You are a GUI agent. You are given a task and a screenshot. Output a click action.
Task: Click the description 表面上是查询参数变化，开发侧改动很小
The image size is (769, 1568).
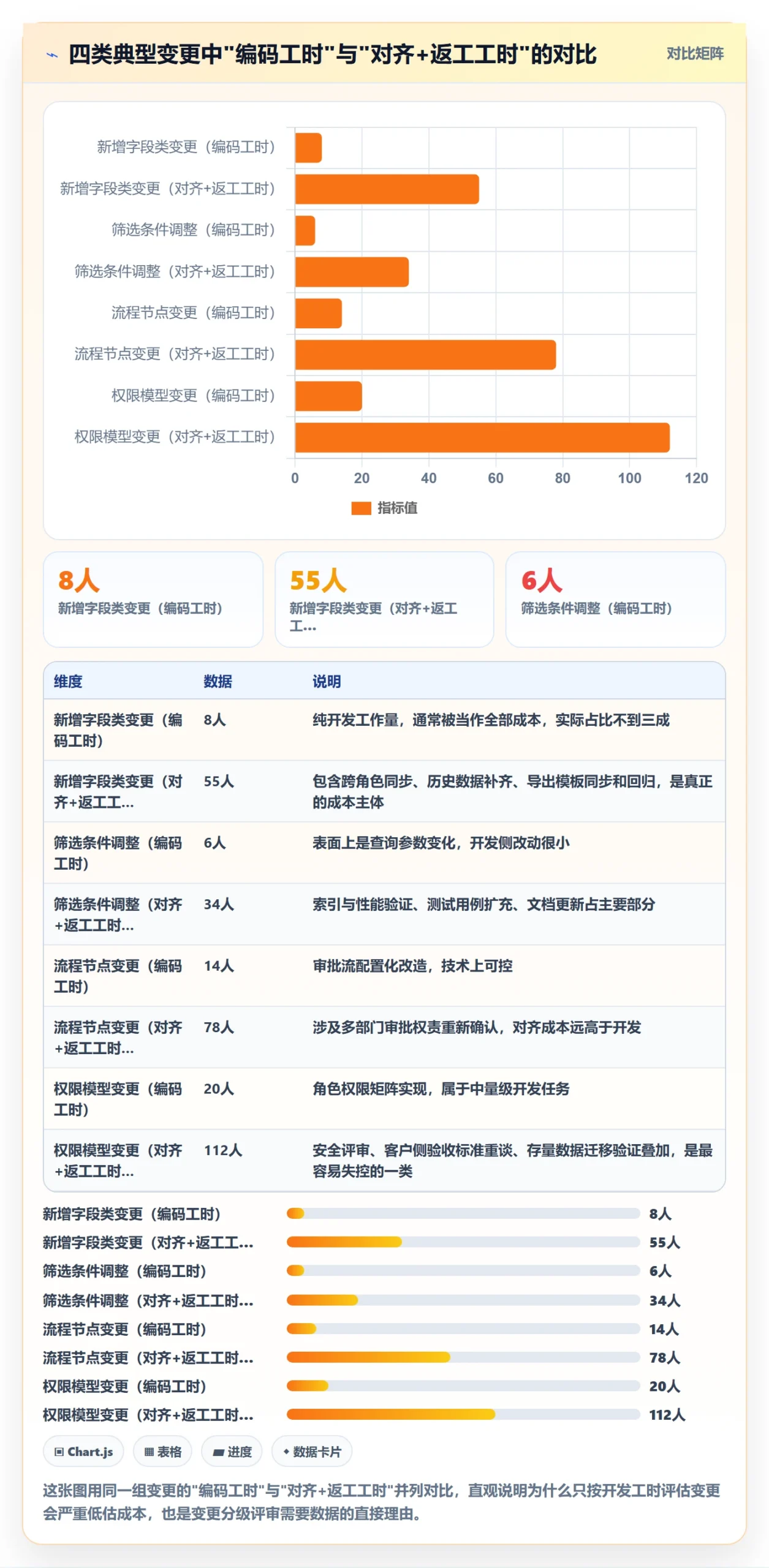[x=441, y=843]
